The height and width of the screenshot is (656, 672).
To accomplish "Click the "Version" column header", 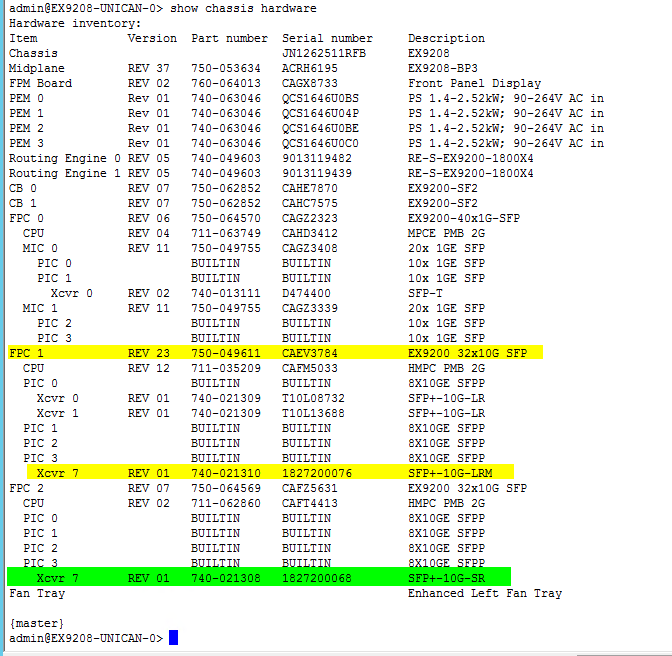I will click(x=152, y=38).
